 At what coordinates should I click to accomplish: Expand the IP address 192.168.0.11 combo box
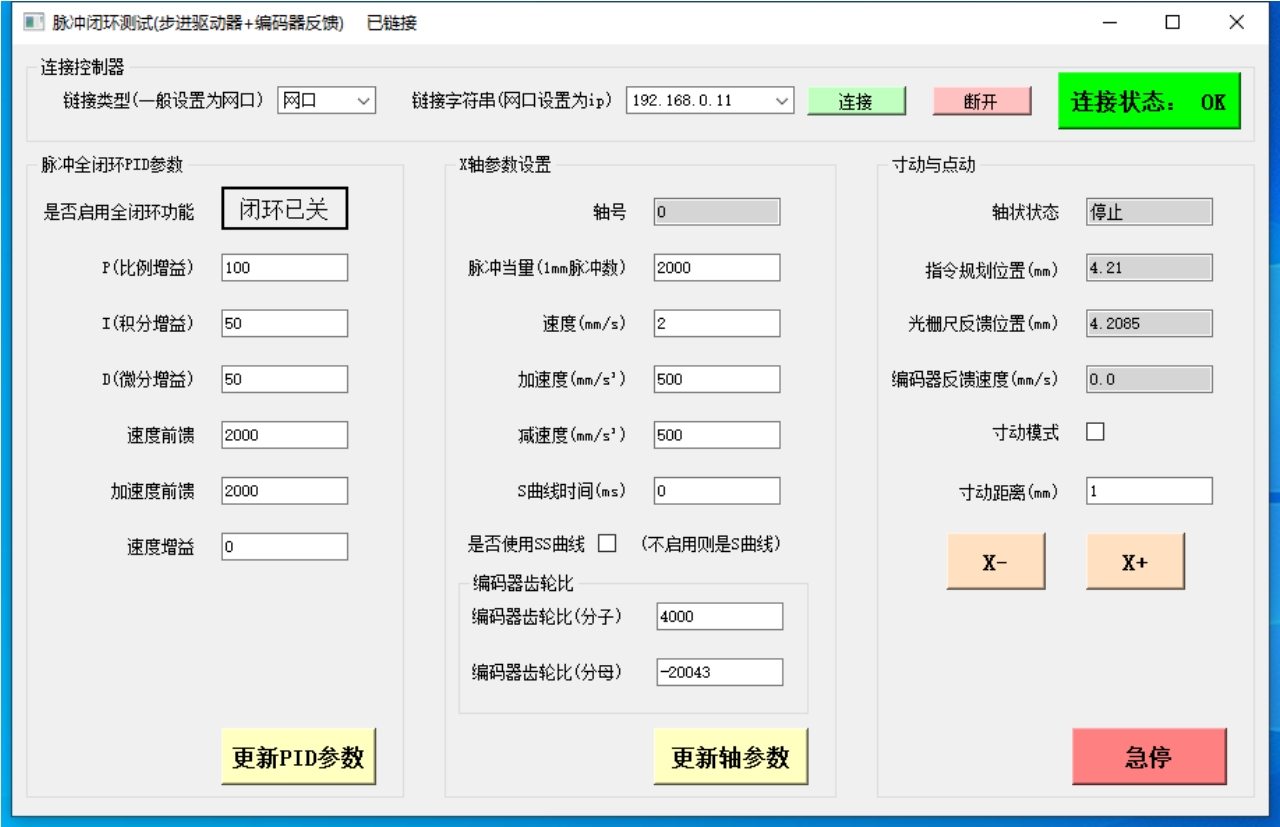(710, 100)
